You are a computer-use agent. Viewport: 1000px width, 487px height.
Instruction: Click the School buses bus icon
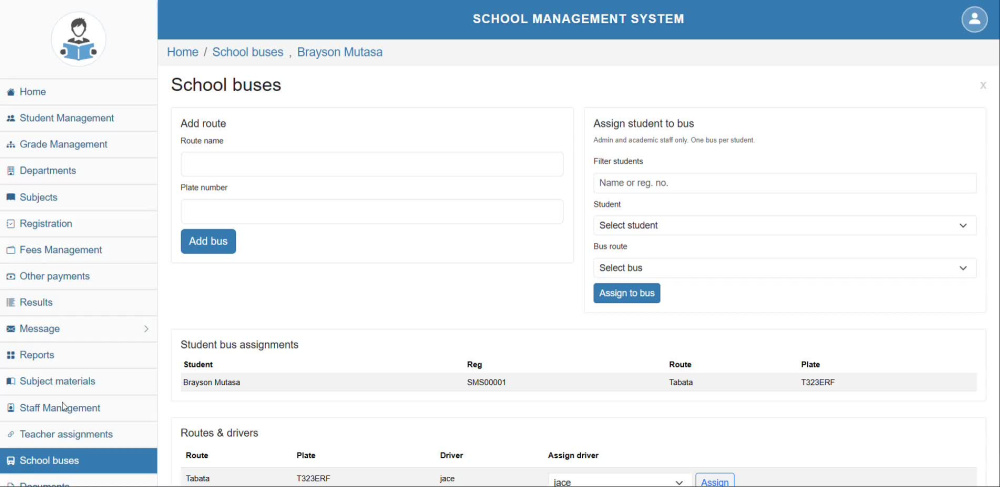click(10, 460)
